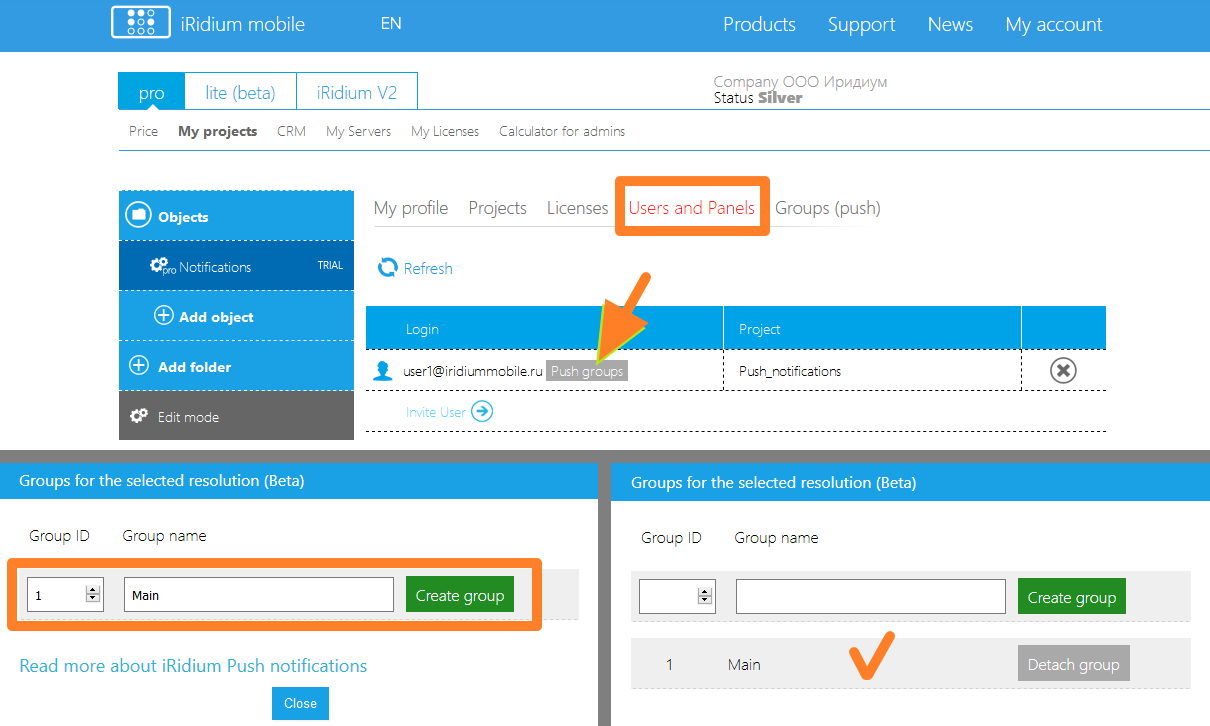Image resolution: width=1210 pixels, height=726 pixels.
Task: Click the Push groups button for user1
Action: [x=587, y=371]
